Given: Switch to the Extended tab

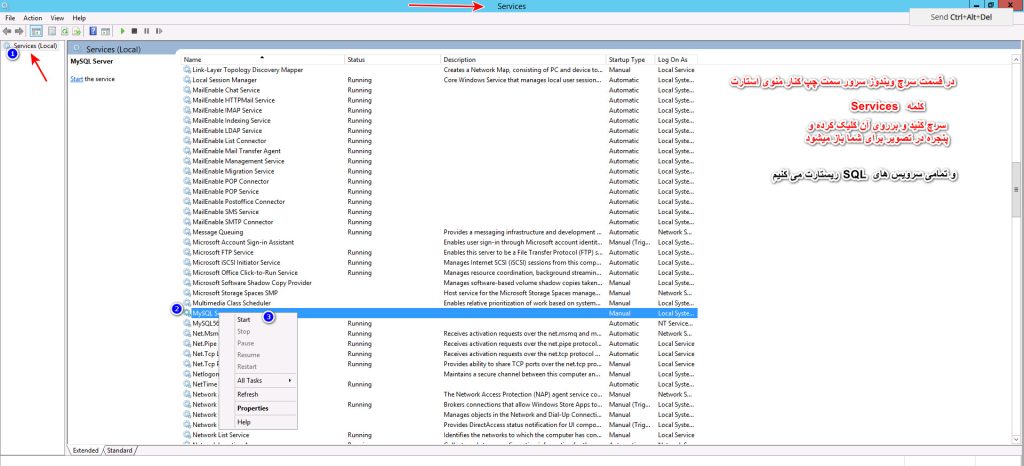Looking at the screenshot, I should (x=86, y=450).
